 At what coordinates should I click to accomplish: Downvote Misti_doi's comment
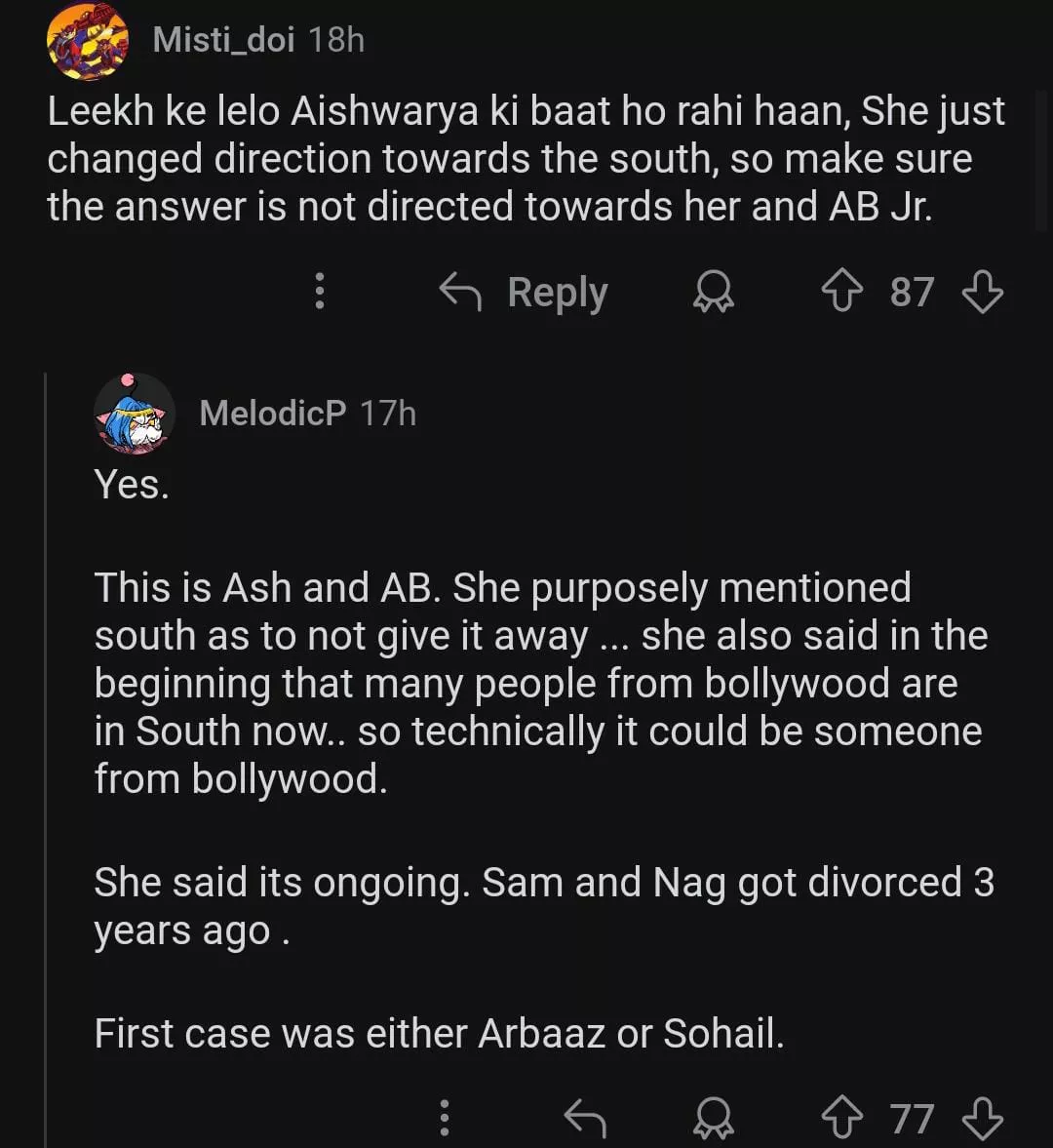click(982, 292)
